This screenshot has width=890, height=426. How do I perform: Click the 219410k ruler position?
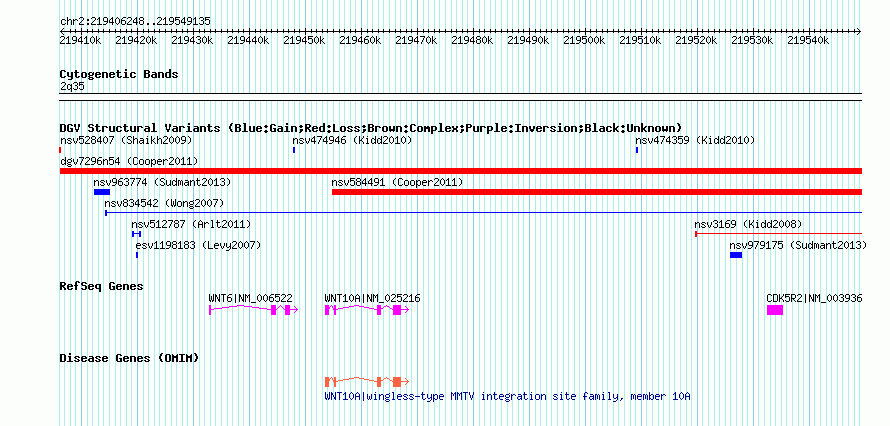(81, 40)
